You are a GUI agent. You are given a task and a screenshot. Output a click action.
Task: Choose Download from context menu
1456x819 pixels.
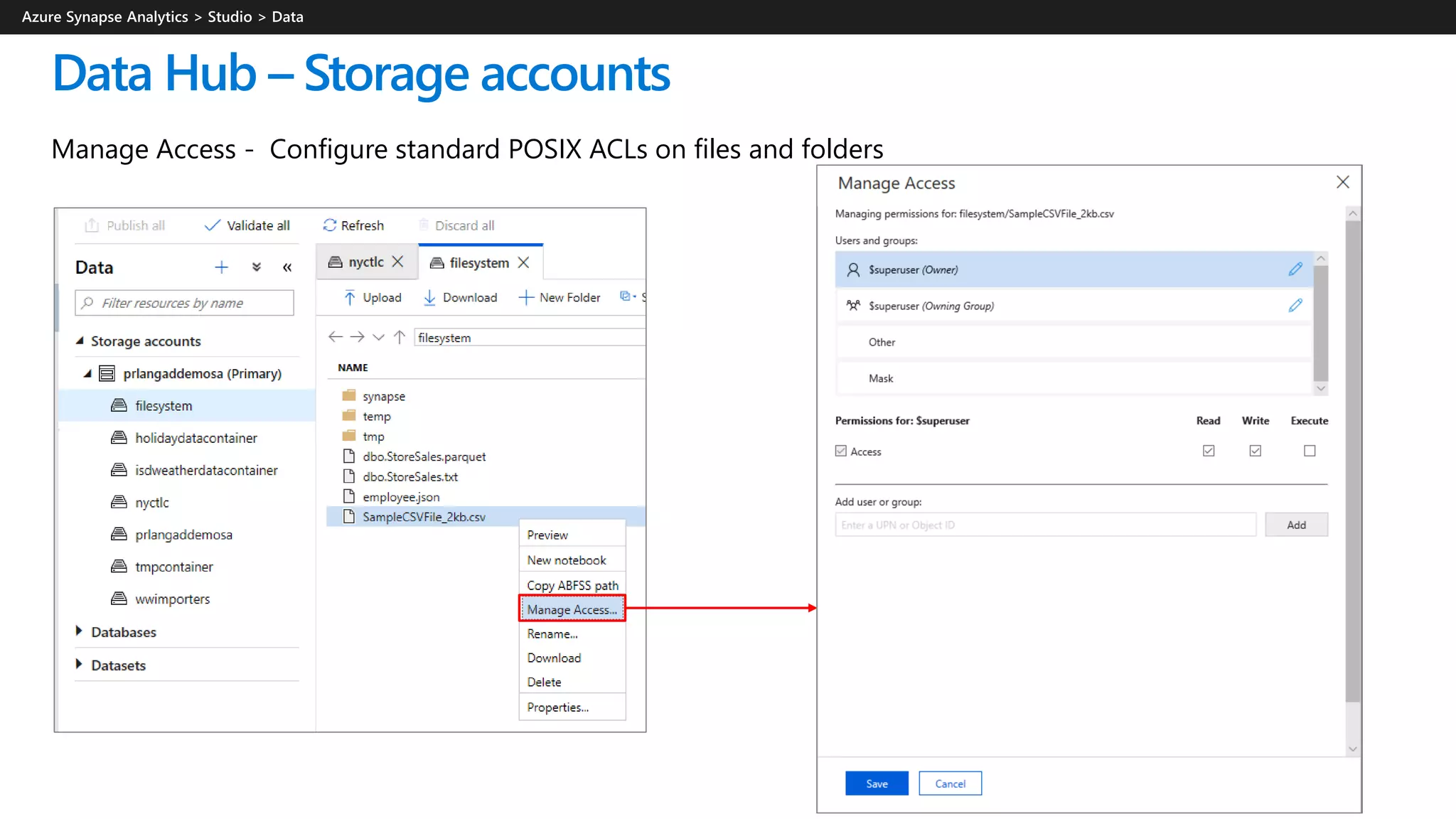pyautogui.click(x=572, y=658)
